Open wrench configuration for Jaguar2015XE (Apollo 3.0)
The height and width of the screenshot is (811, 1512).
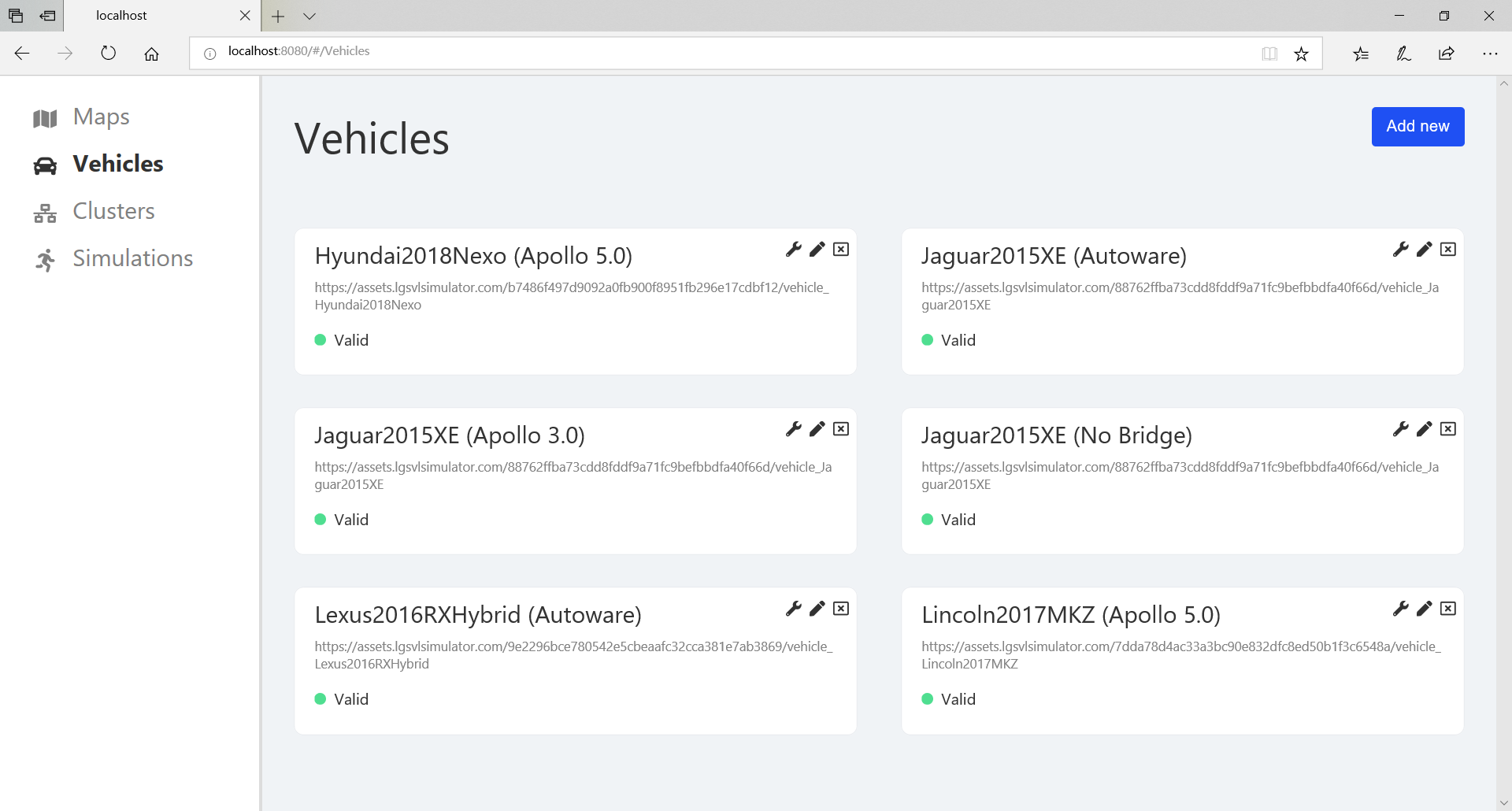click(x=794, y=429)
